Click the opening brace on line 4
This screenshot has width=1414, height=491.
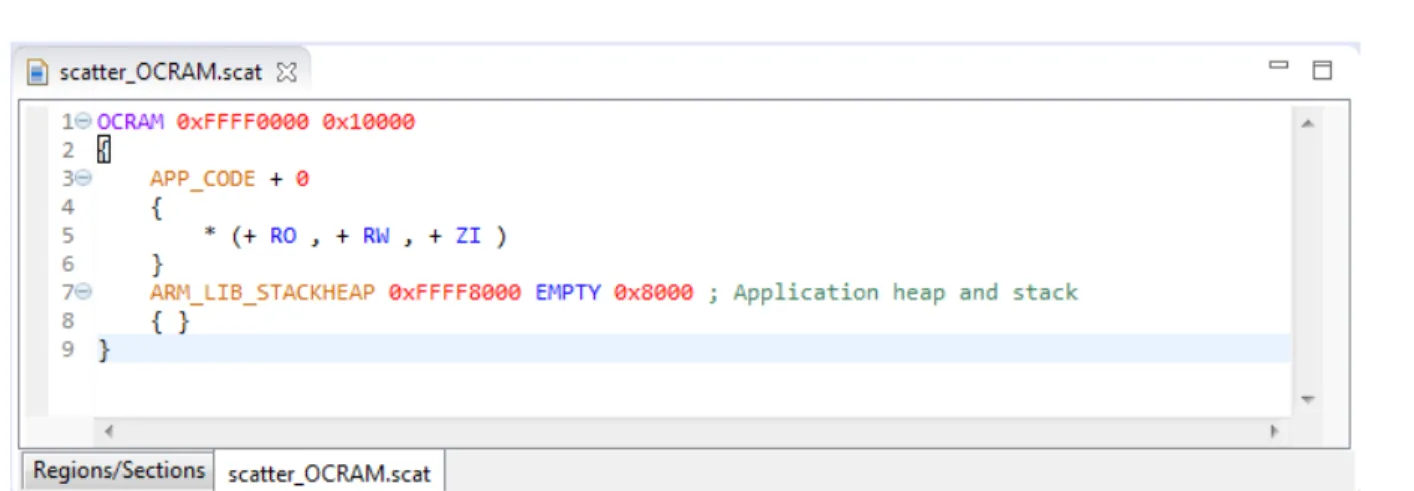pos(157,208)
